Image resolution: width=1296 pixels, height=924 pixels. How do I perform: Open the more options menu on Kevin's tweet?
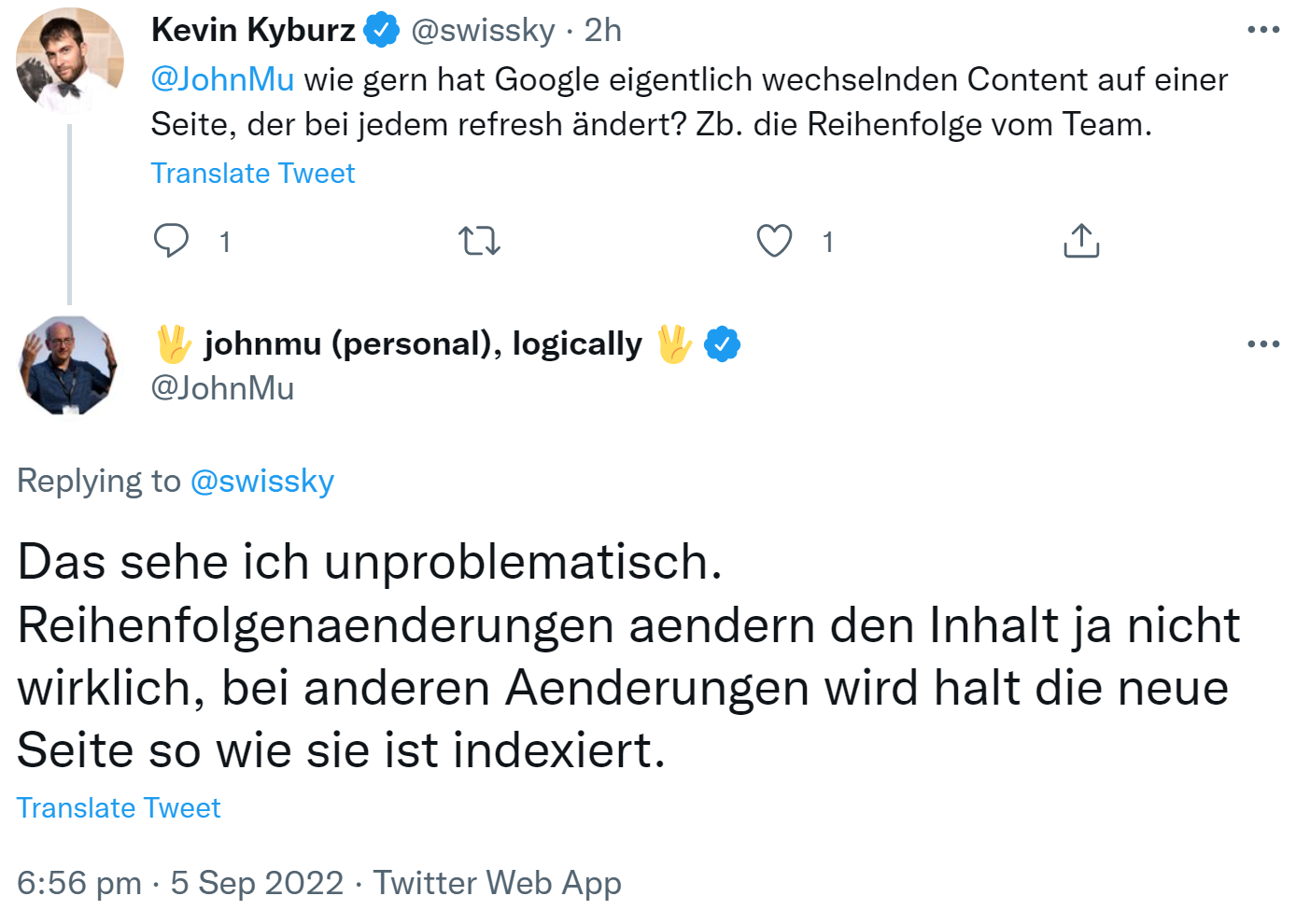coord(1263,28)
